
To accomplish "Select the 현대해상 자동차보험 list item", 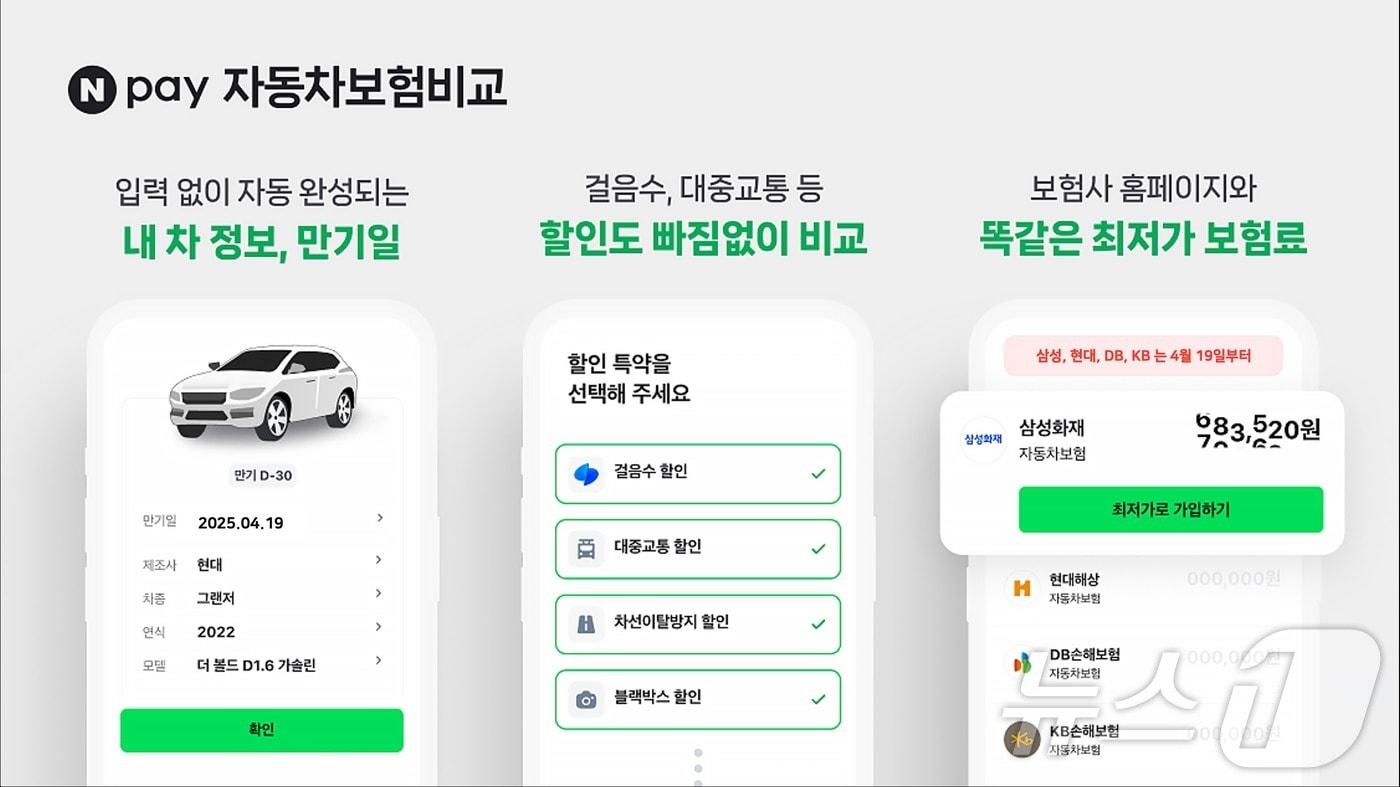I will (x=1140, y=588).
